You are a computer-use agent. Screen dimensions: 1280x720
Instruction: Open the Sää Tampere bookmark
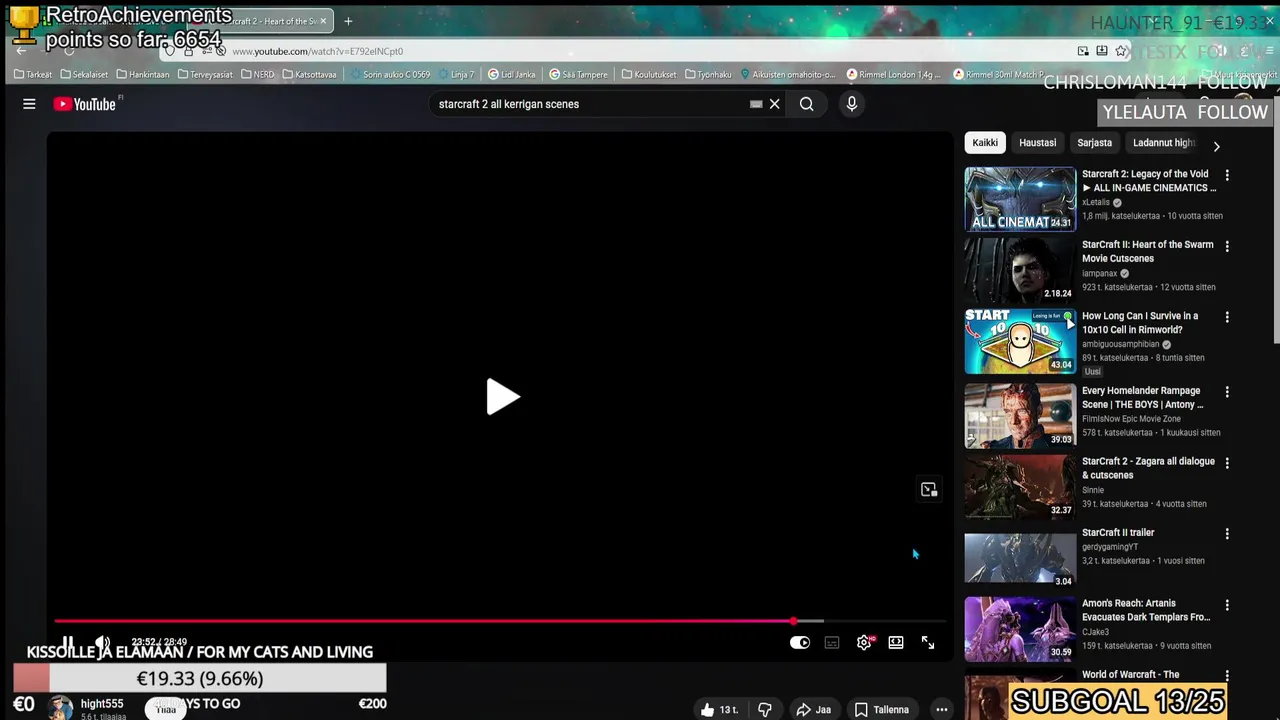(x=578, y=74)
